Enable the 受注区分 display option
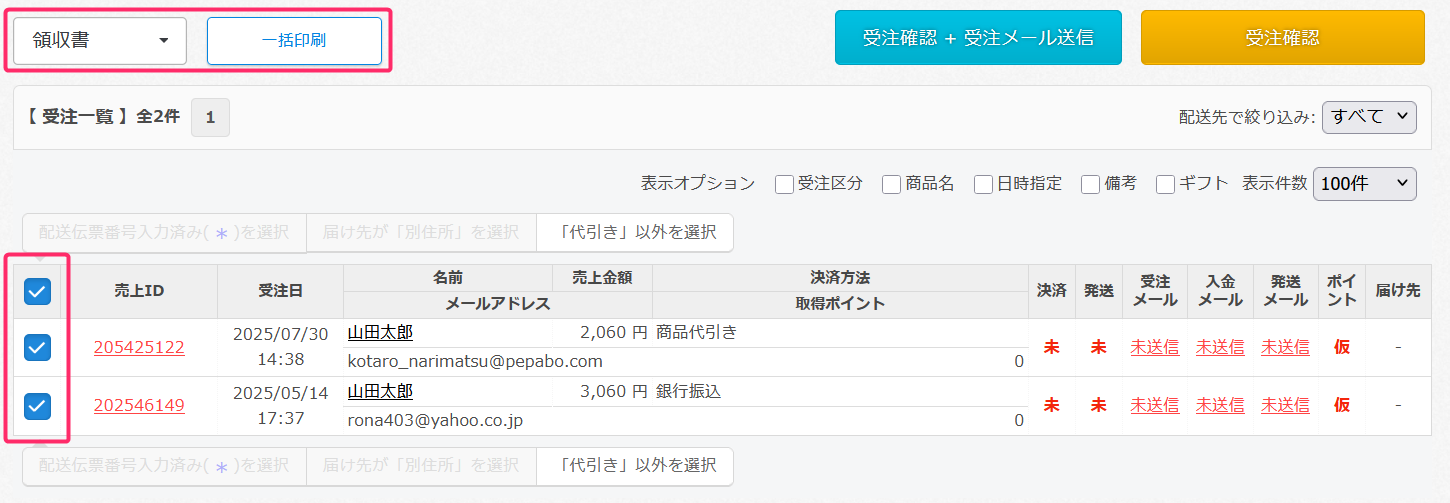 click(x=784, y=184)
